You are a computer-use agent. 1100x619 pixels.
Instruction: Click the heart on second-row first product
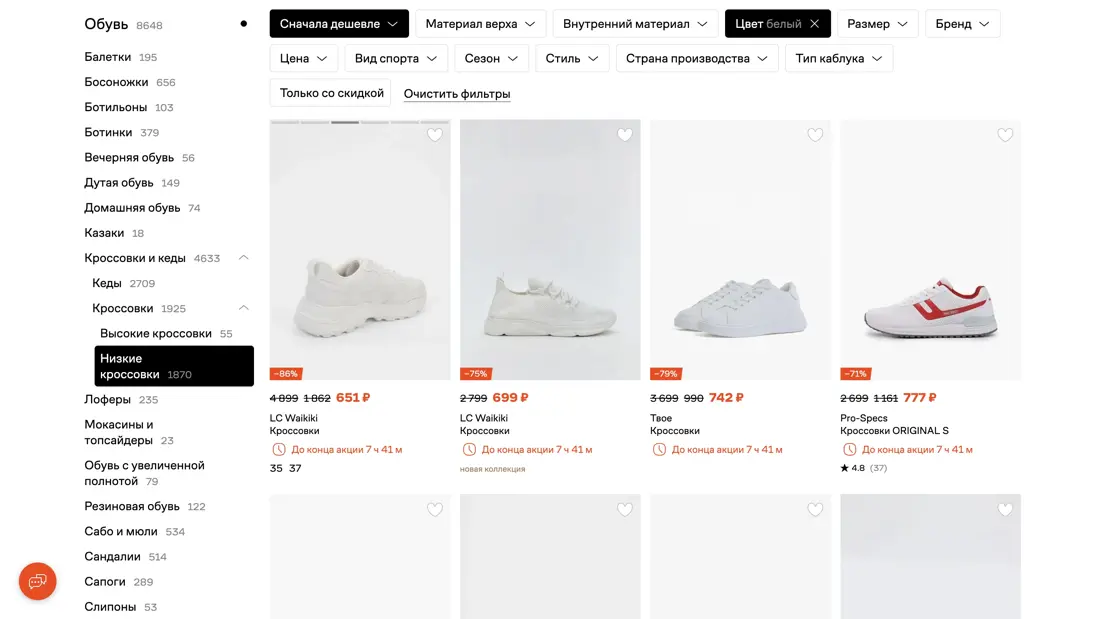(435, 510)
